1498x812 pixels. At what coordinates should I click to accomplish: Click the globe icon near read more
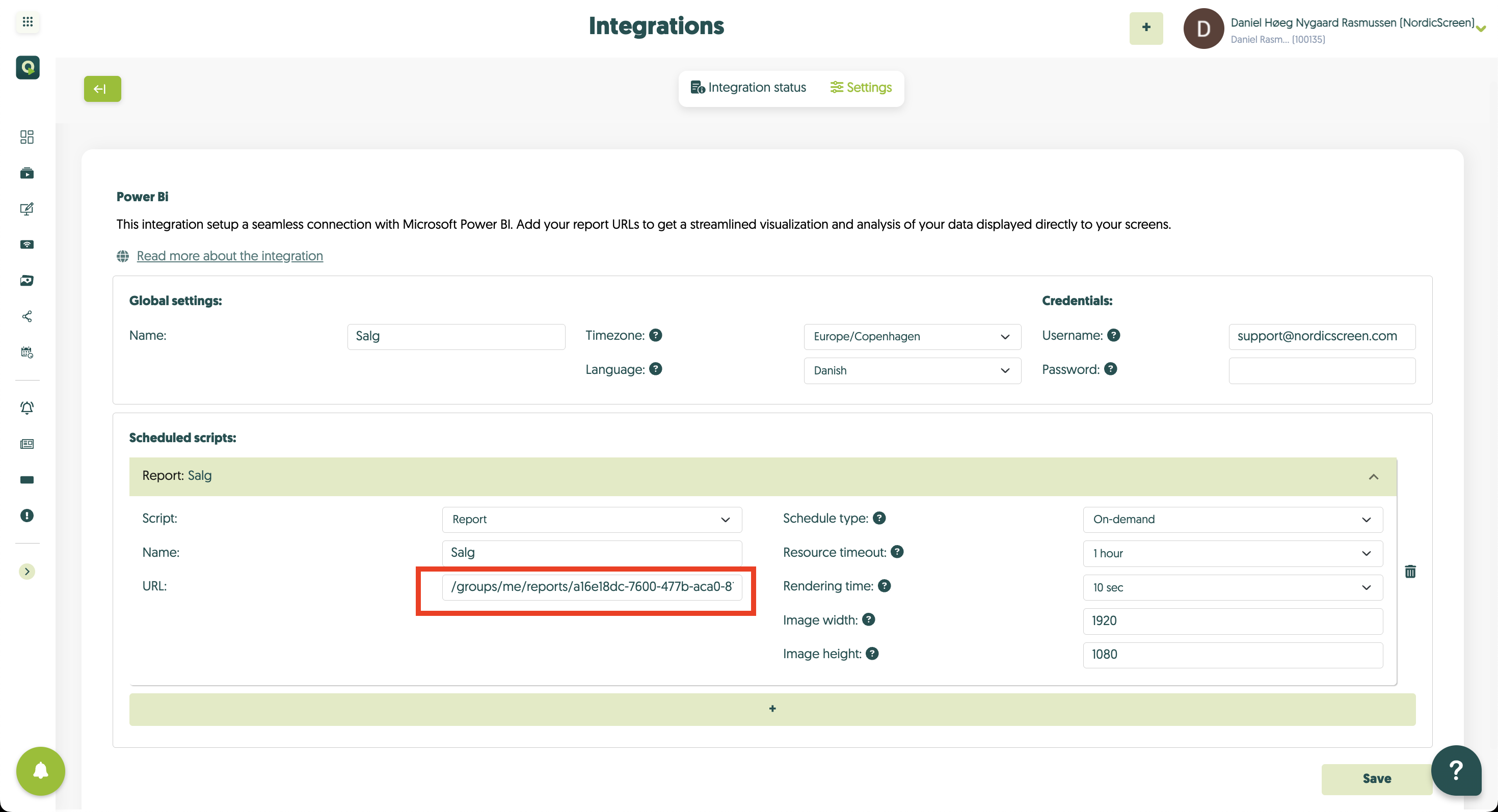(x=123, y=256)
